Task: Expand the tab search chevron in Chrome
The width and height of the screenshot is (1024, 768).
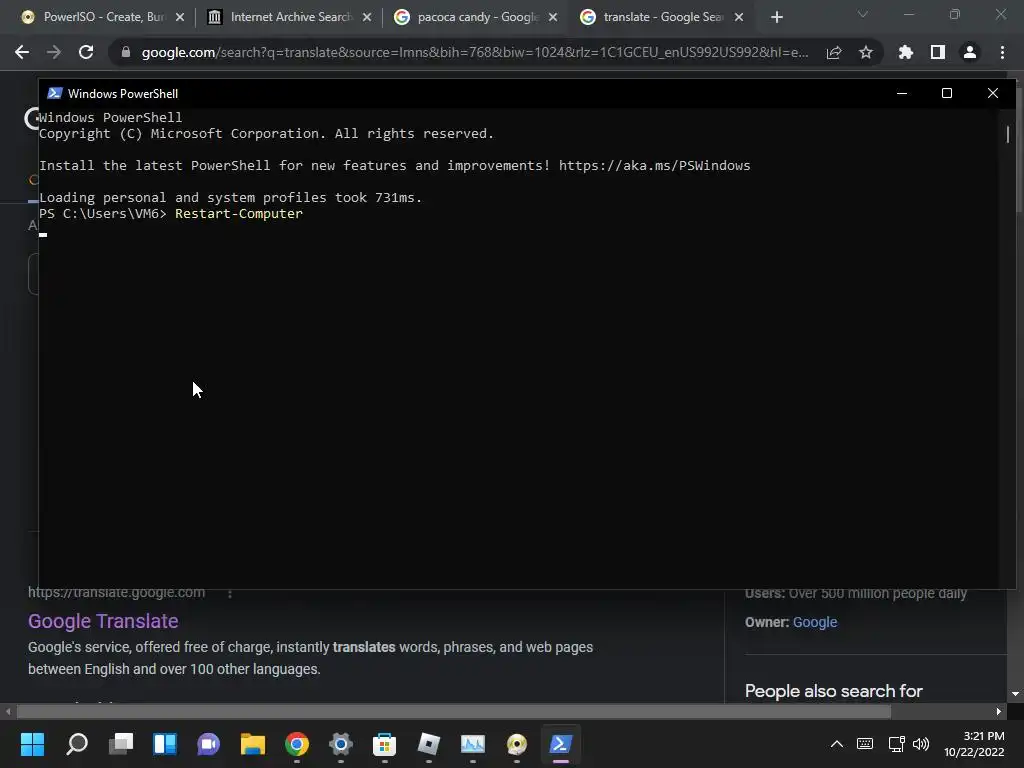Action: [863, 14]
